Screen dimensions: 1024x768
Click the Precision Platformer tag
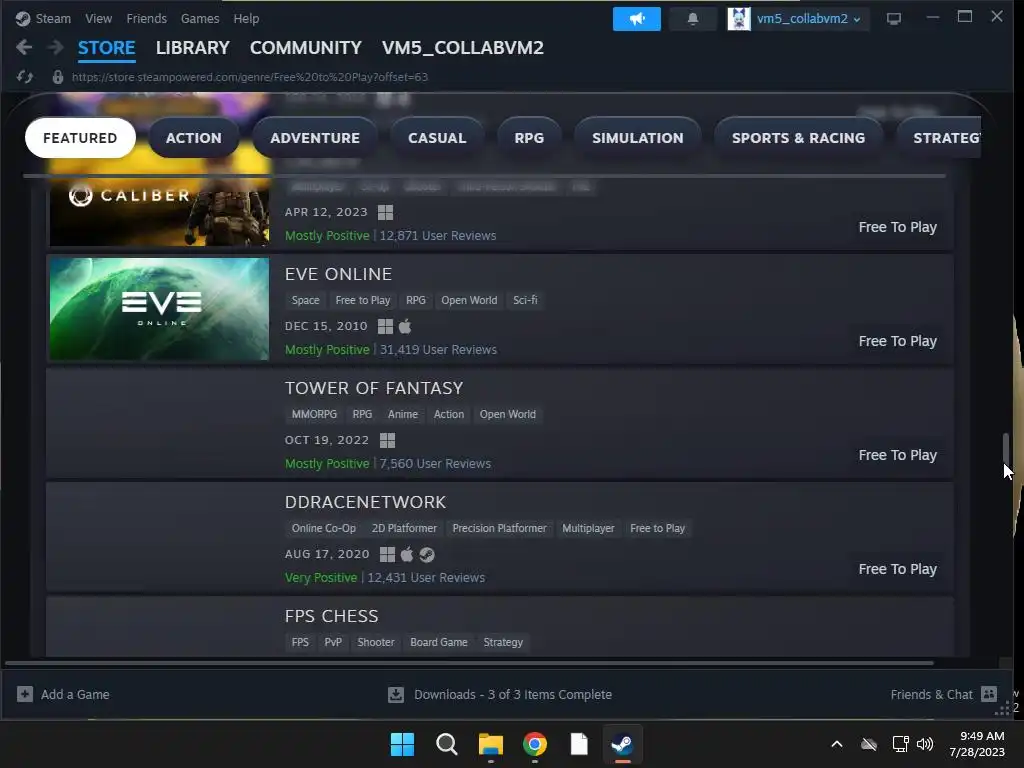click(x=499, y=528)
